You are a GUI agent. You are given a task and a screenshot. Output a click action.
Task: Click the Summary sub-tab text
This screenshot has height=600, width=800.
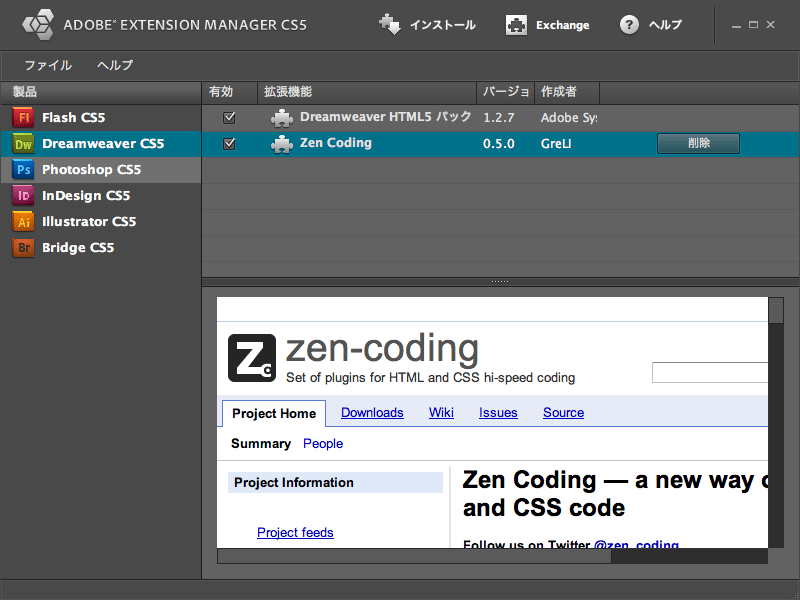pyautogui.click(x=261, y=443)
